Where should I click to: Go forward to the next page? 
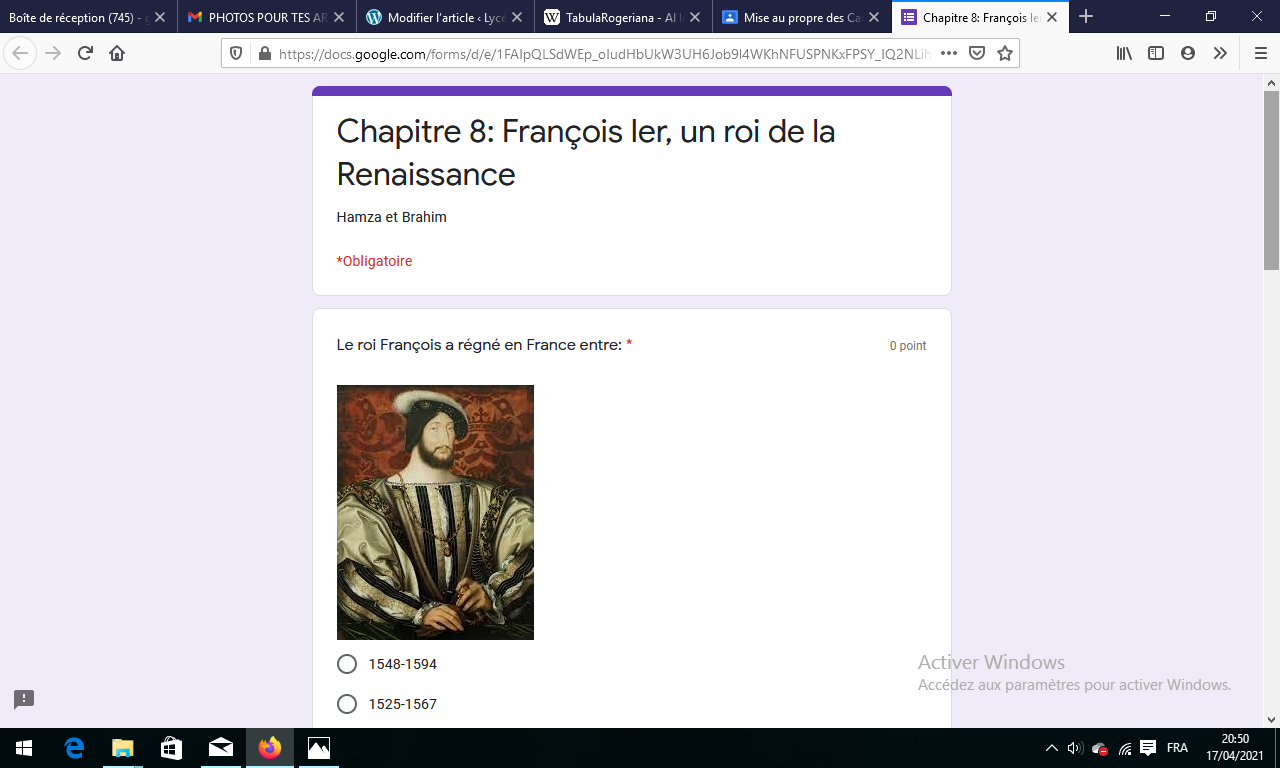click(x=53, y=53)
